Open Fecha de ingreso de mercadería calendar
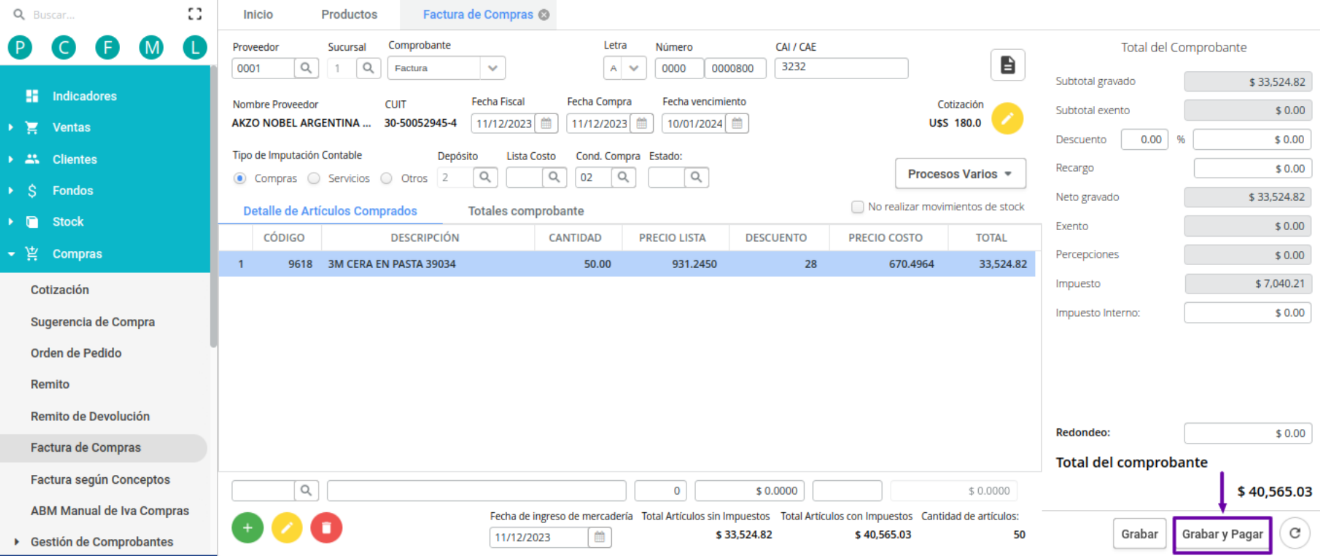The width and height of the screenshot is (1320, 560). [599, 537]
